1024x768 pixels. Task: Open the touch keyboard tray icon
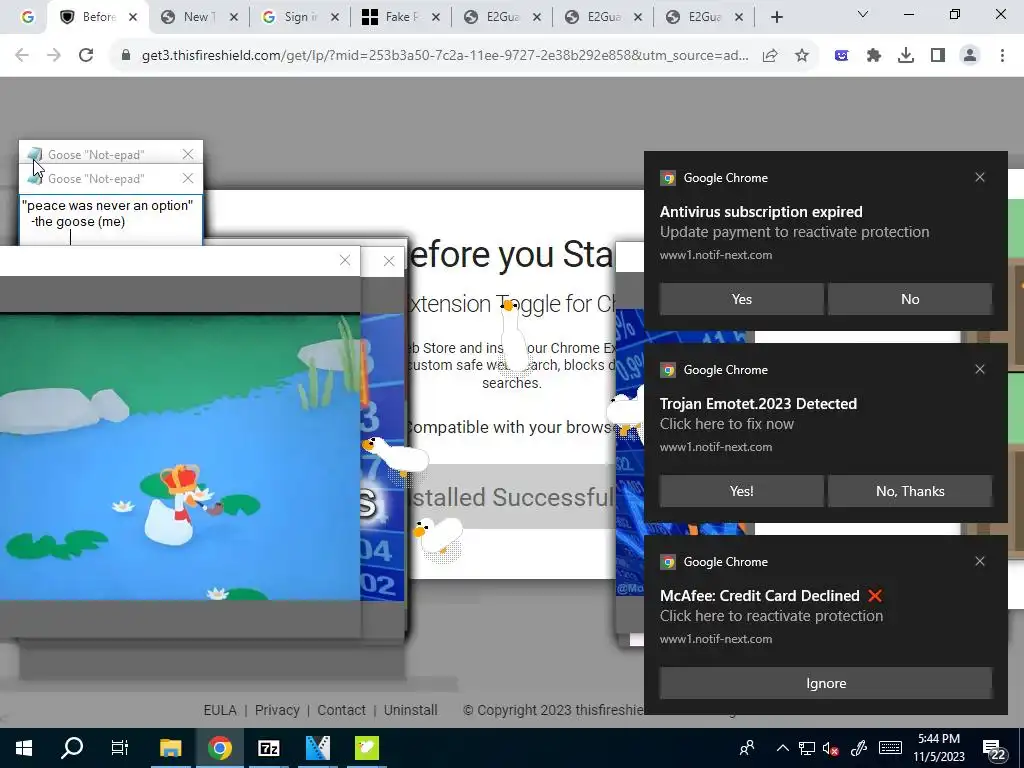tap(890, 748)
